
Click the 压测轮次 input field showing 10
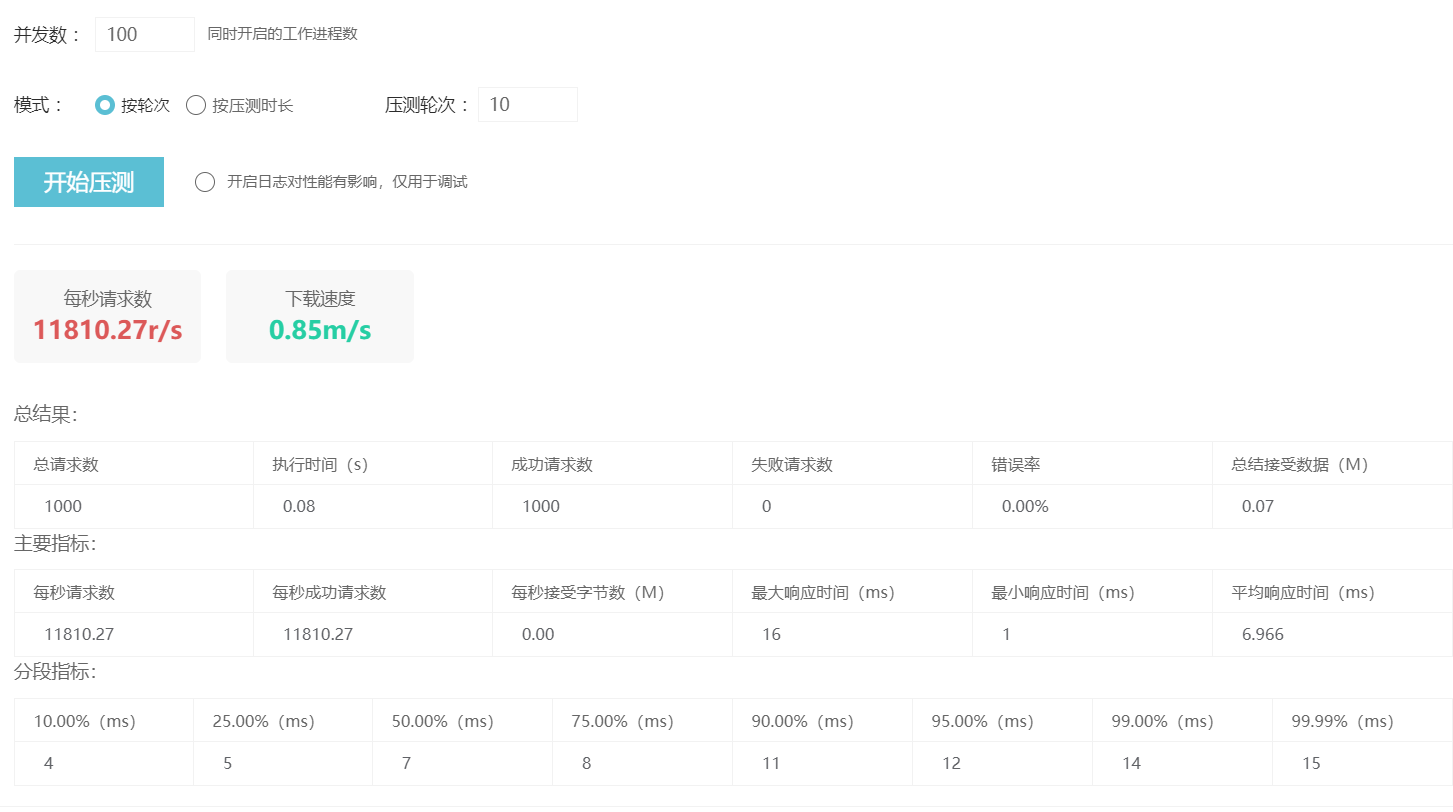click(x=527, y=105)
